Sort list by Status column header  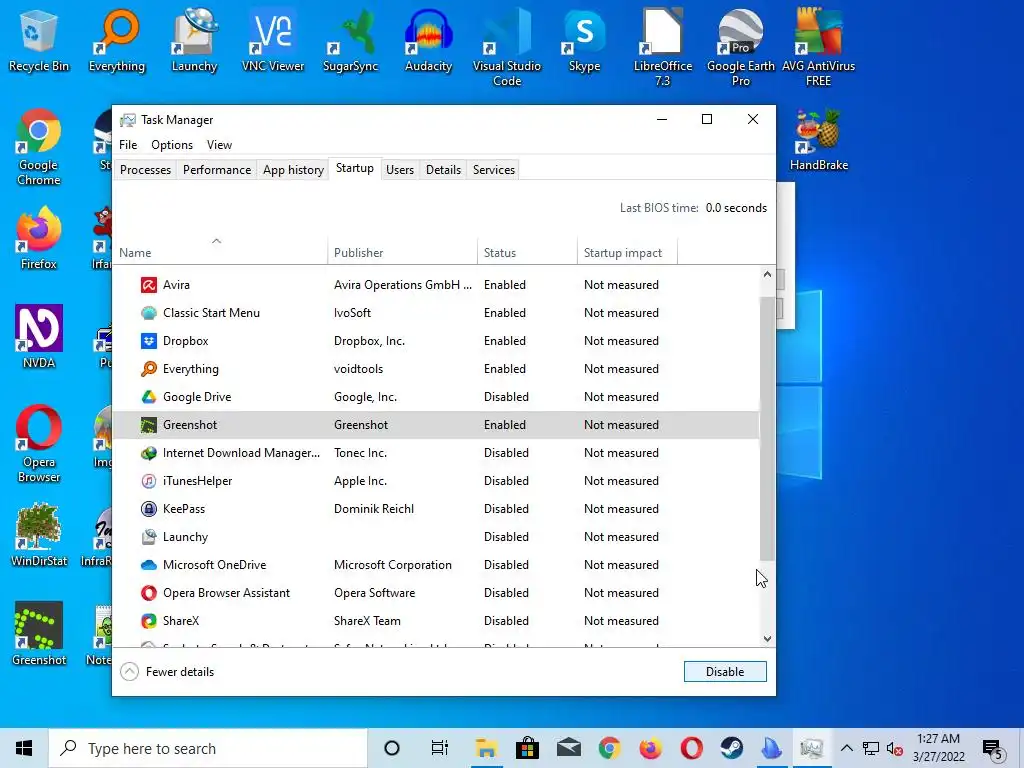(x=527, y=252)
